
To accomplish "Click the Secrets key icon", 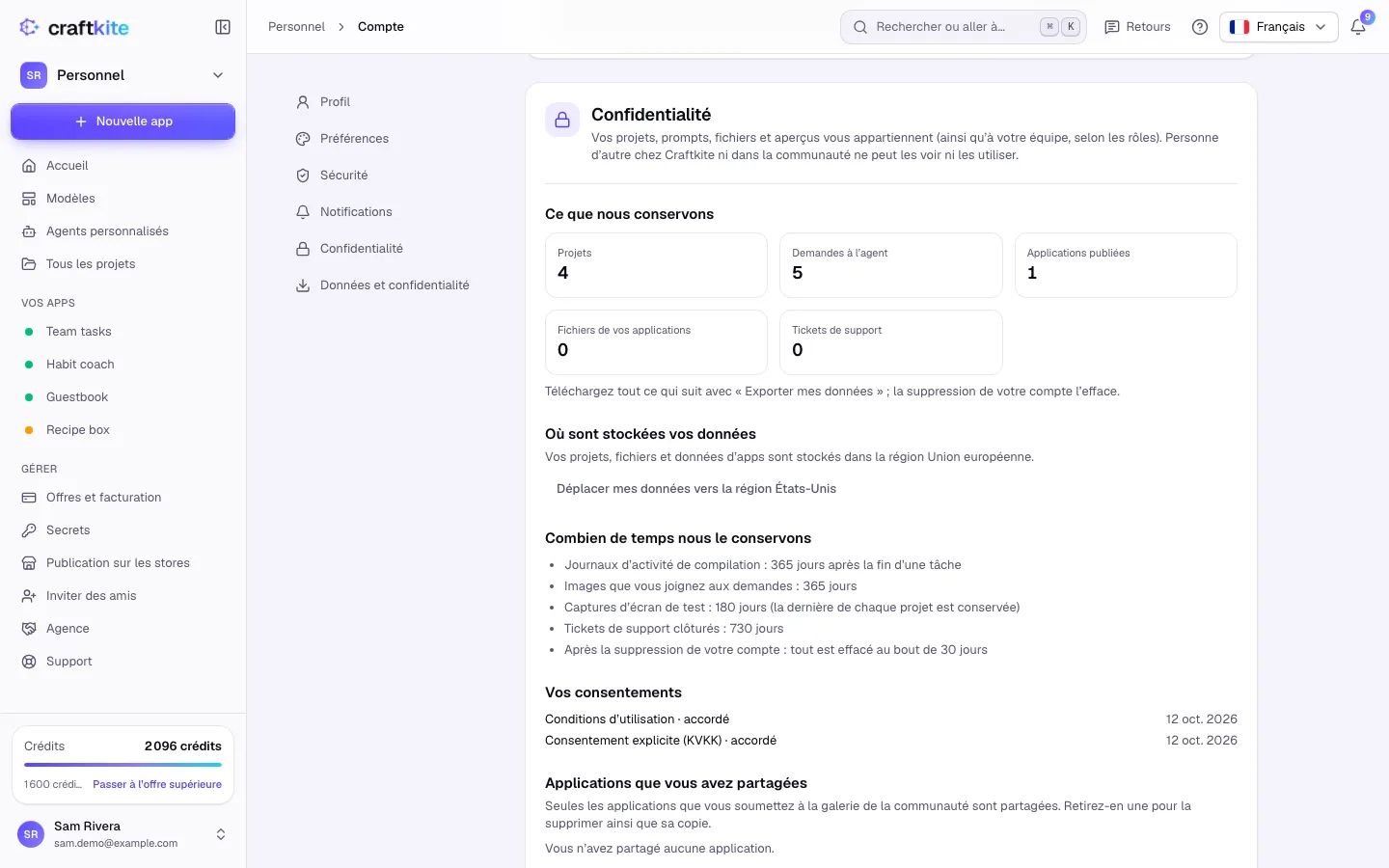I will 29,530.
